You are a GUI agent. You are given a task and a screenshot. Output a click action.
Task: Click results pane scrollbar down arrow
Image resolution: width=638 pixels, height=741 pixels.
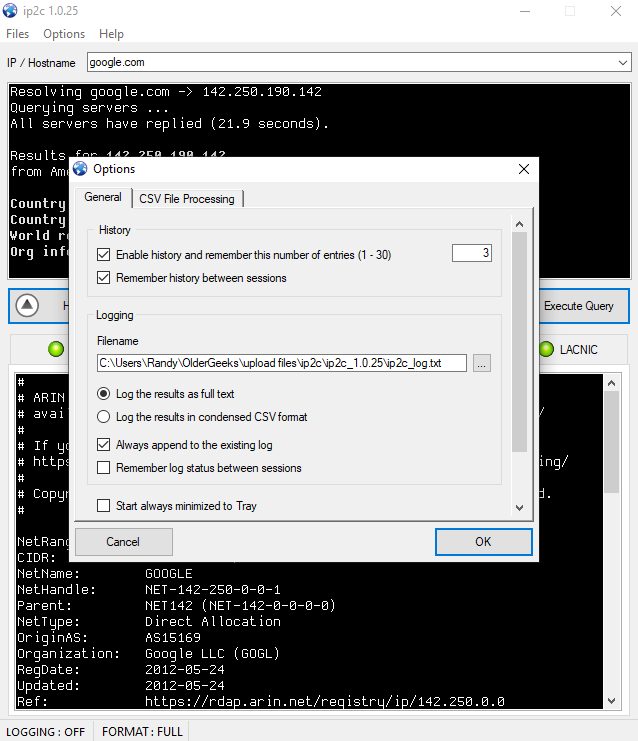coord(612,700)
